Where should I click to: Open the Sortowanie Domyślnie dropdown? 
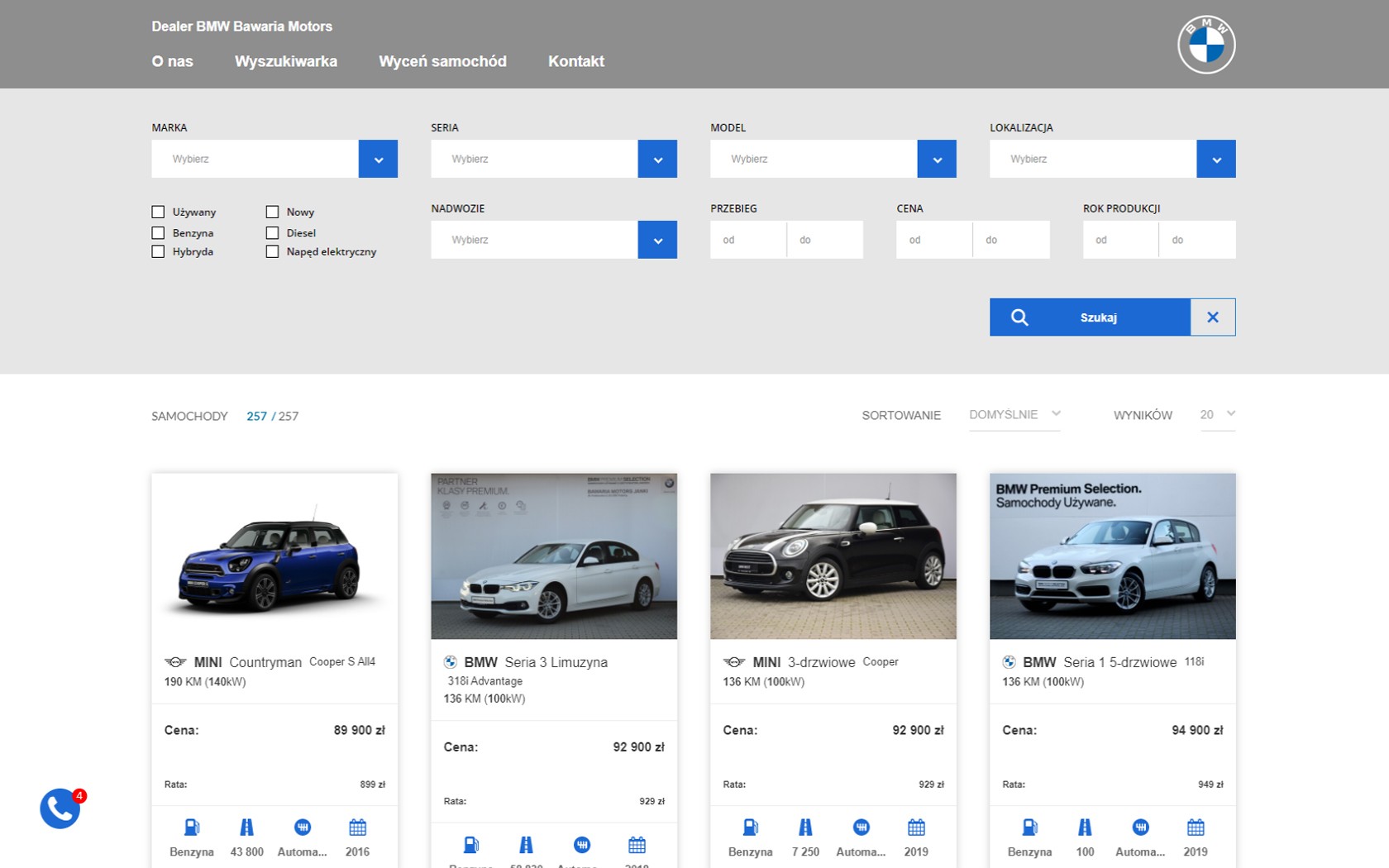(x=1014, y=415)
